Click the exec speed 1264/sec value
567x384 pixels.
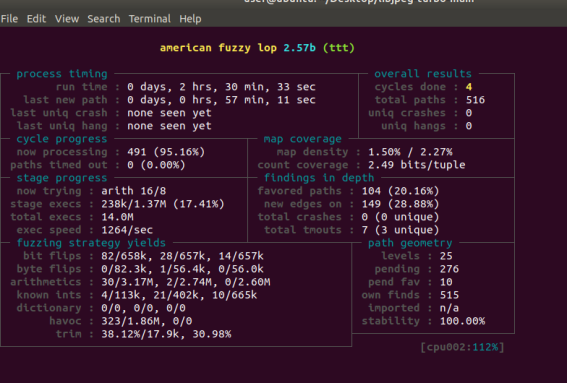[x=127, y=230]
